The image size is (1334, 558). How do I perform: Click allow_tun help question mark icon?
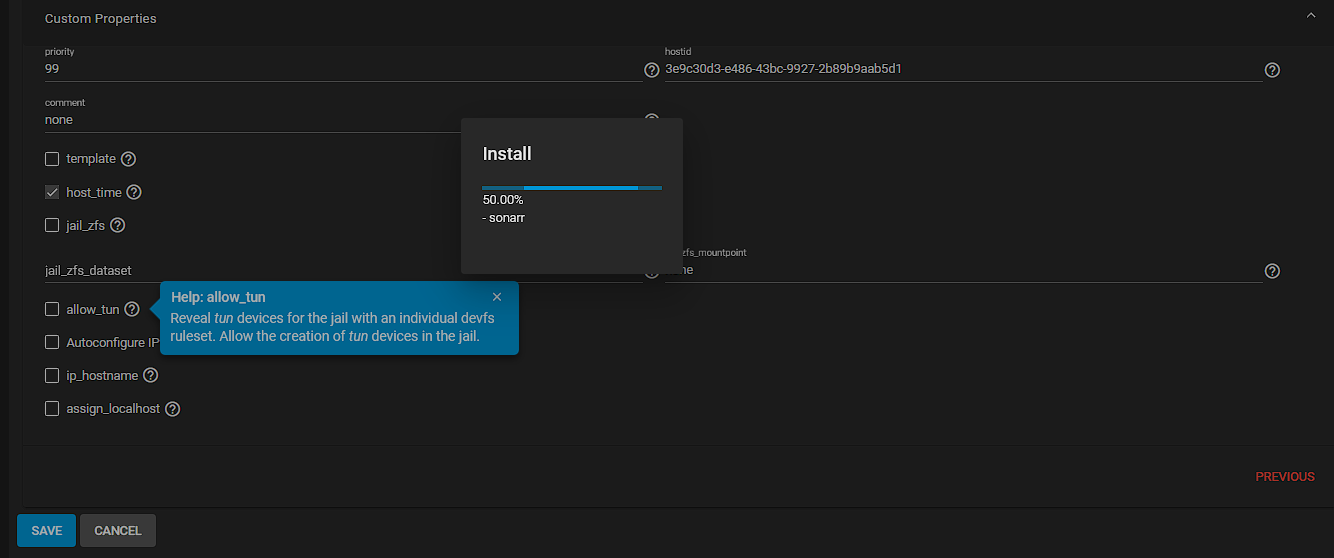point(131,310)
